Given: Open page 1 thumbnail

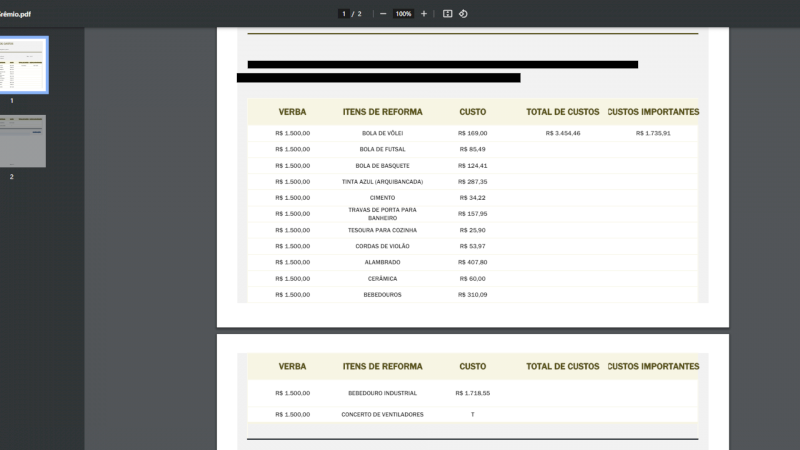Looking at the screenshot, I should [x=23, y=65].
